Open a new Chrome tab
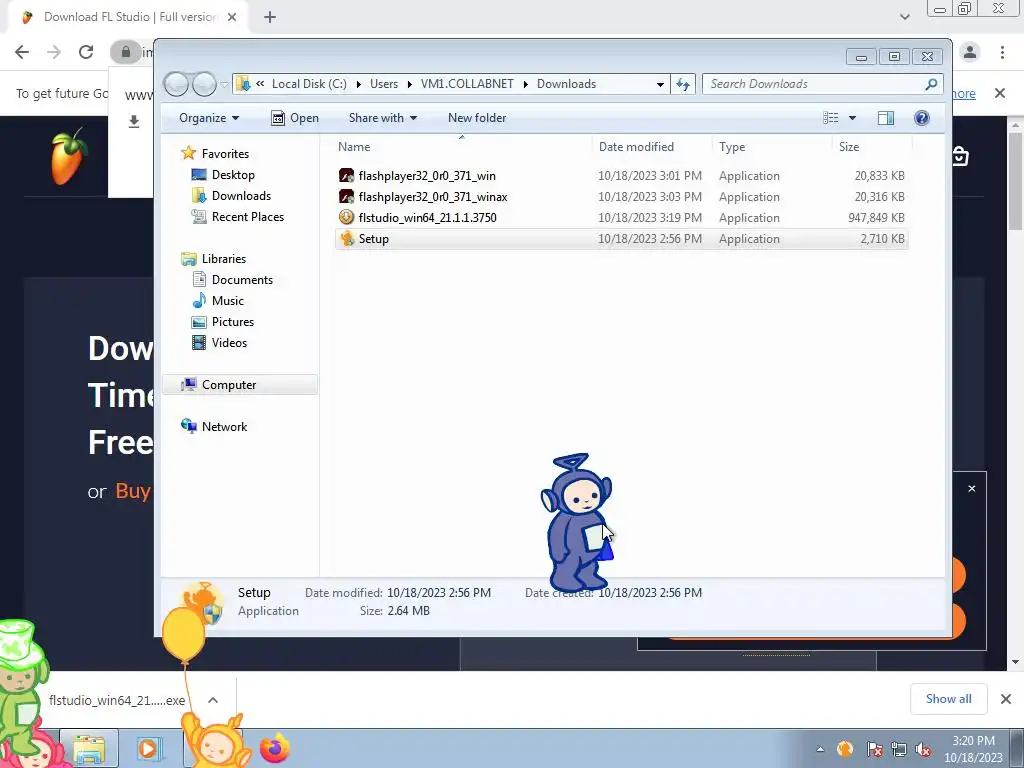 tap(270, 17)
